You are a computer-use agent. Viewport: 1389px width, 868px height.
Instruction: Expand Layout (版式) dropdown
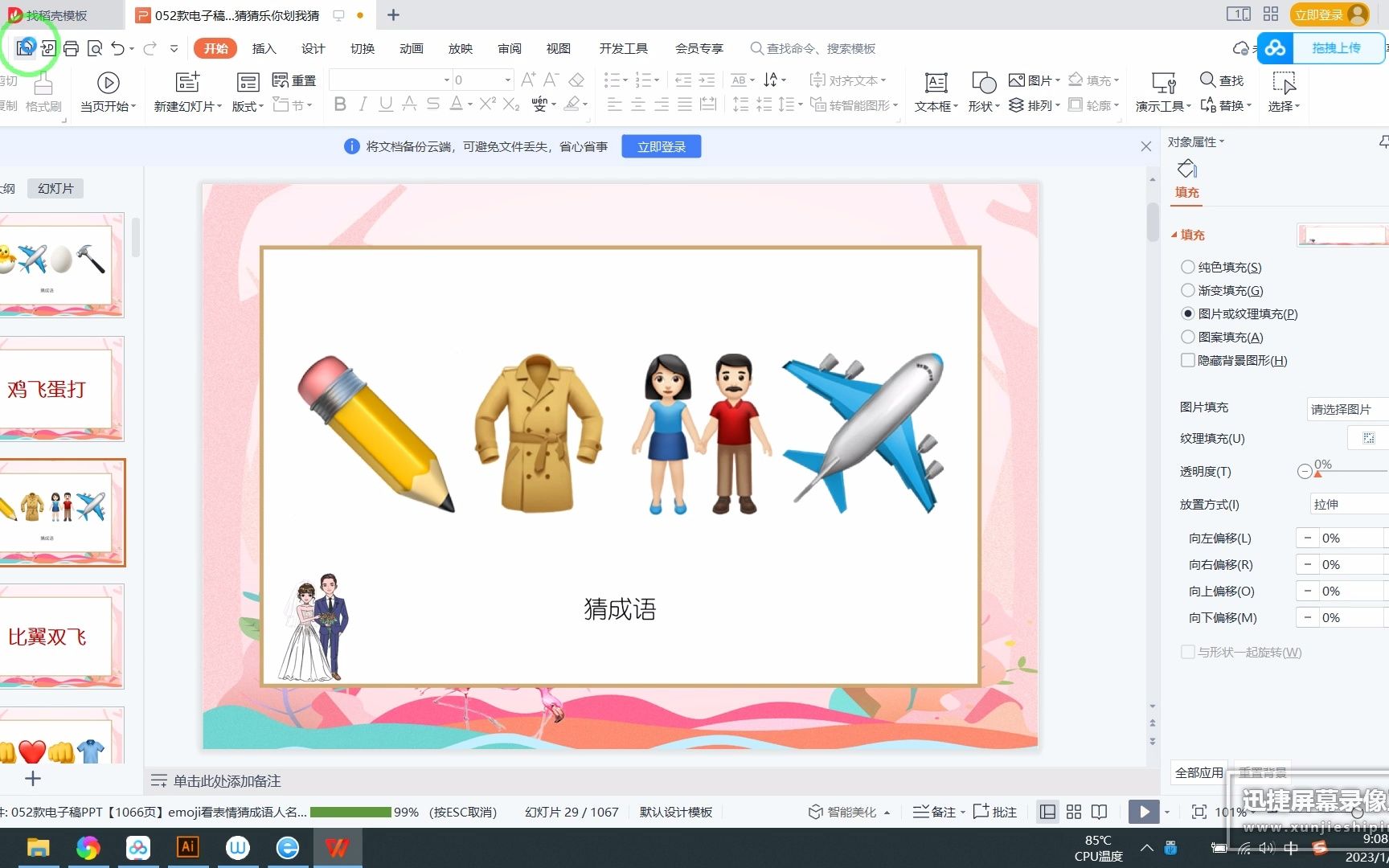[x=248, y=106]
